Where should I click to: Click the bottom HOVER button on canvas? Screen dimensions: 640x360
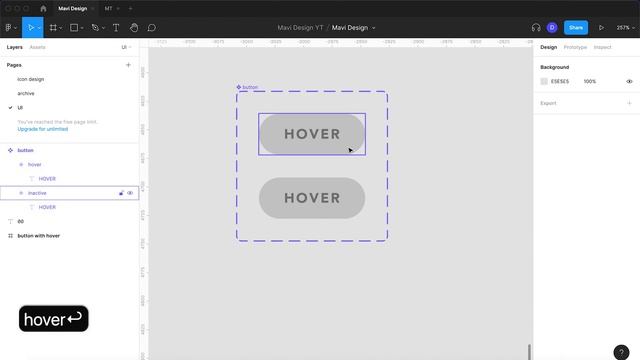(312, 198)
